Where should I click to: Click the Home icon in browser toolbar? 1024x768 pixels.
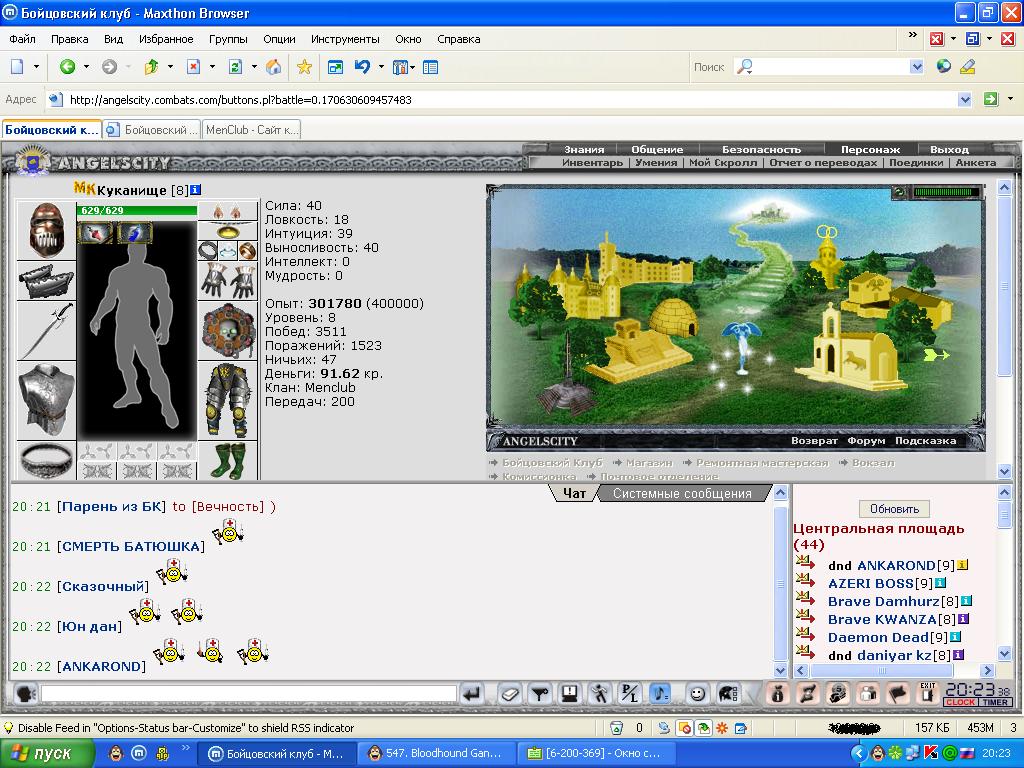[x=274, y=67]
